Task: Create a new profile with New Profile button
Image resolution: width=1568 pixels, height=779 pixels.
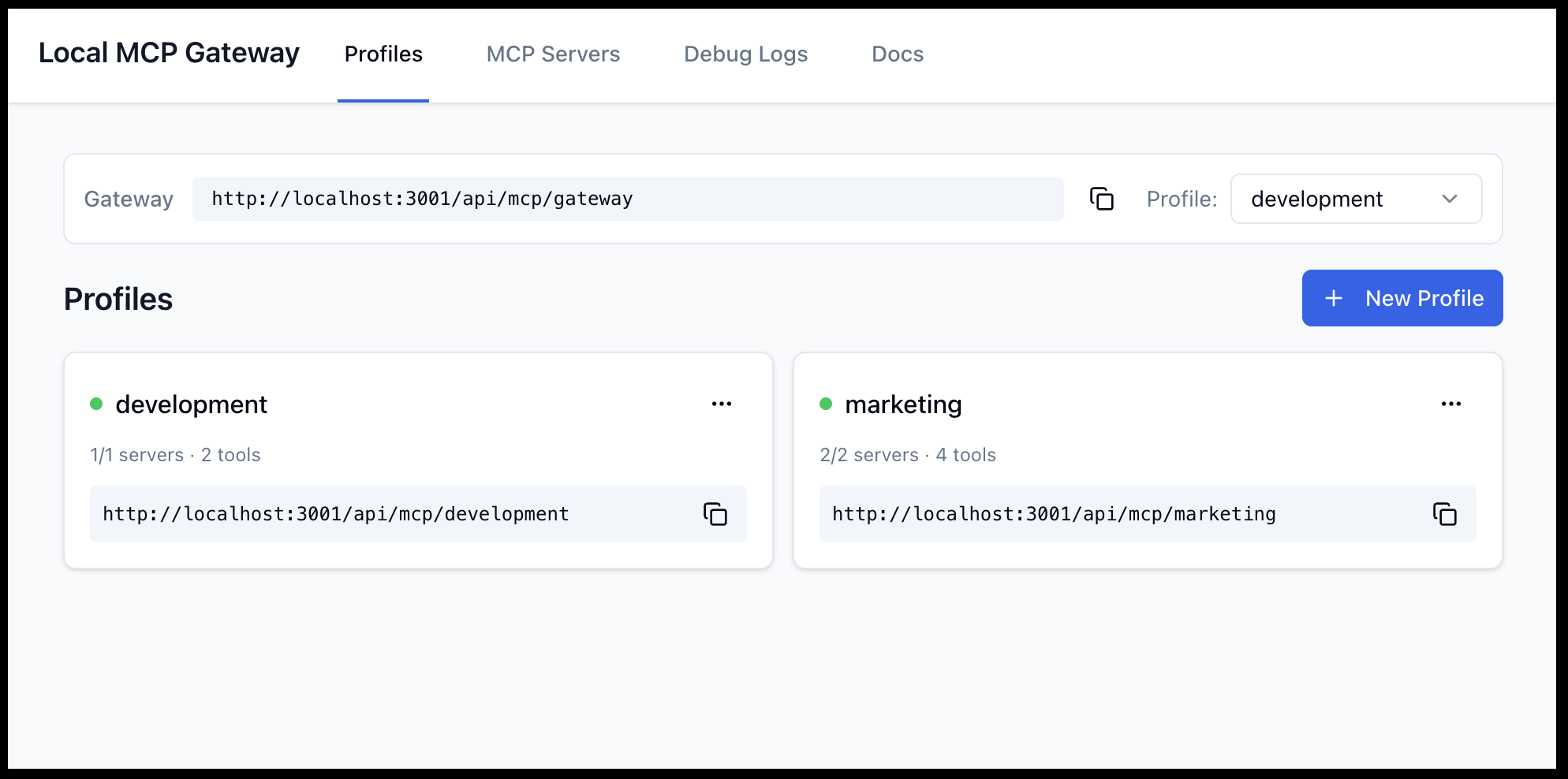Action: pos(1402,298)
